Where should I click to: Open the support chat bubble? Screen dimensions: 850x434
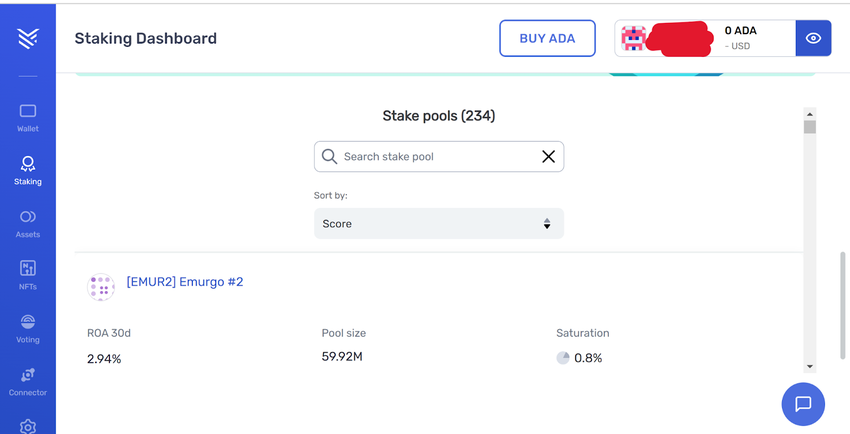(802, 404)
